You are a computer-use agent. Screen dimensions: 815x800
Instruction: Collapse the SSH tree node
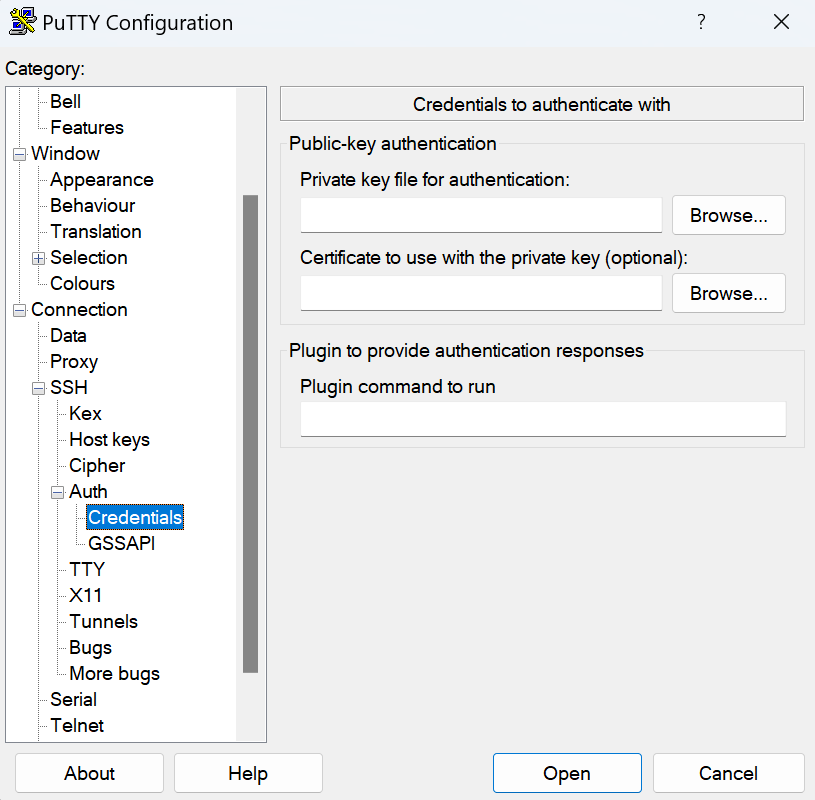coord(38,388)
